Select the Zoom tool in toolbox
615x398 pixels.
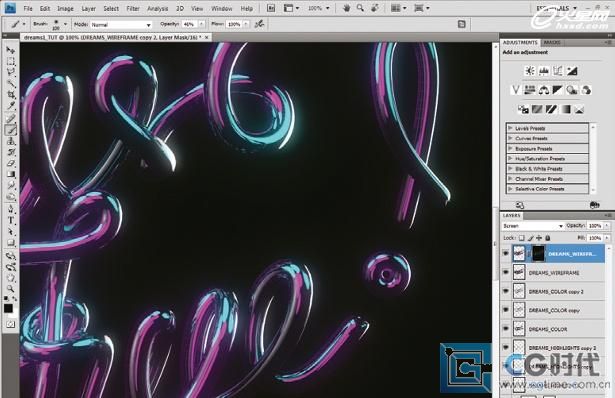tap(11, 289)
